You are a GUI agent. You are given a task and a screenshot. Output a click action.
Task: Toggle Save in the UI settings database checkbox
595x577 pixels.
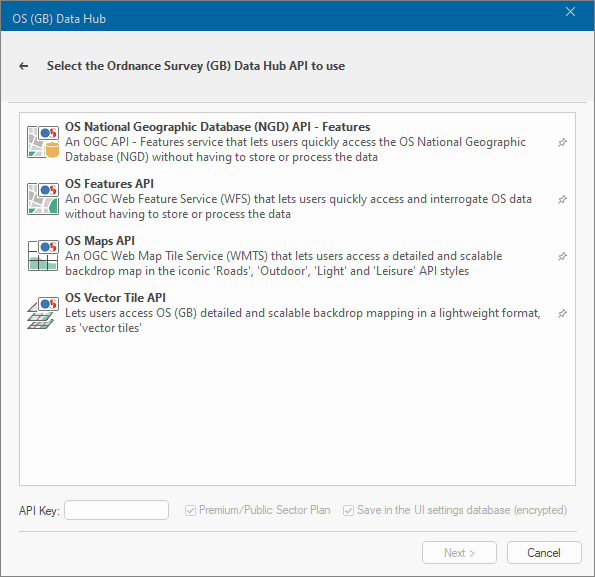(x=348, y=511)
